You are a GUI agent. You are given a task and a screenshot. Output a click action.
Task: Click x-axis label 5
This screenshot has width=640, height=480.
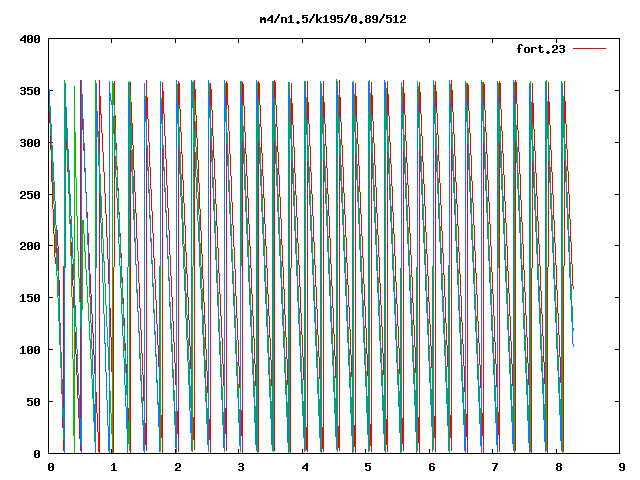(x=368, y=467)
